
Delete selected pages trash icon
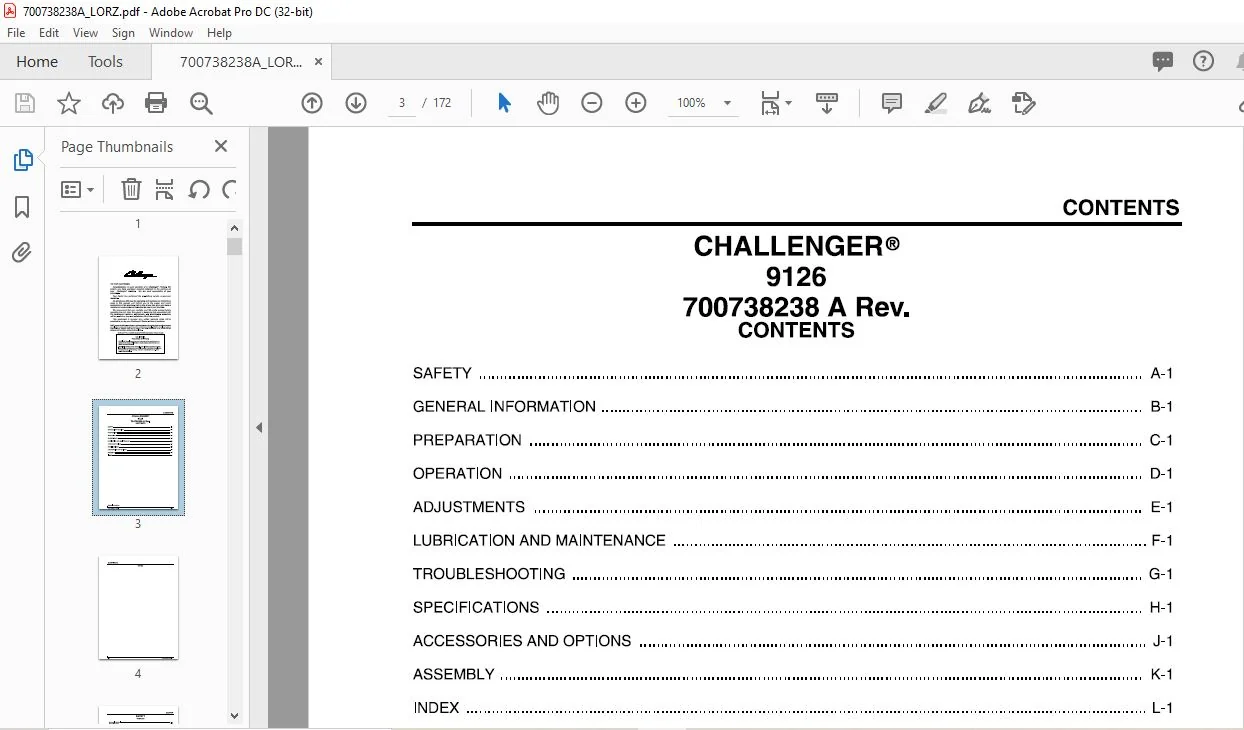(x=131, y=189)
